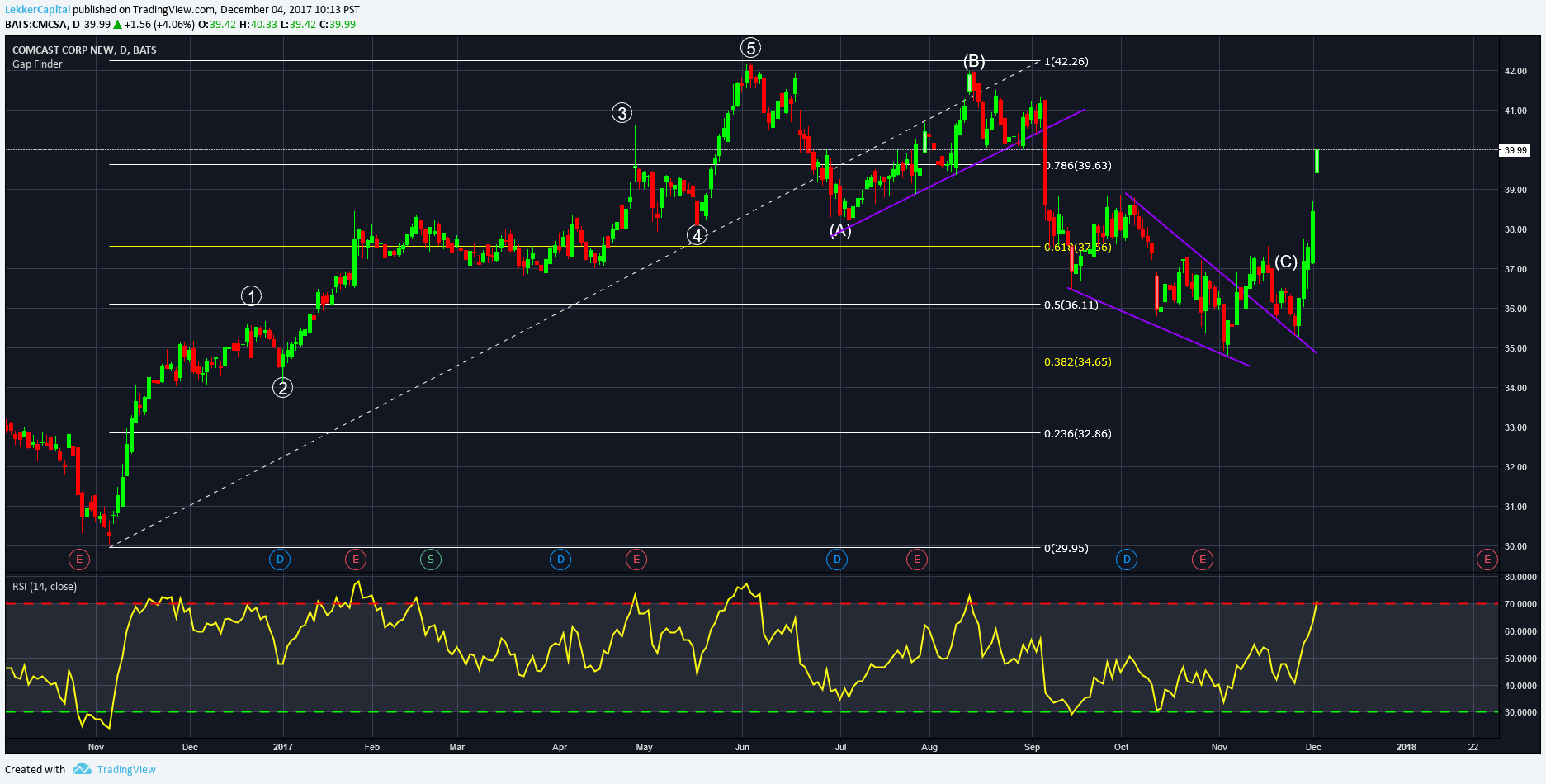The height and width of the screenshot is (784, 1546).
Task: Click the COMCAST CORP NEW chart title
Action: point(84,50)
